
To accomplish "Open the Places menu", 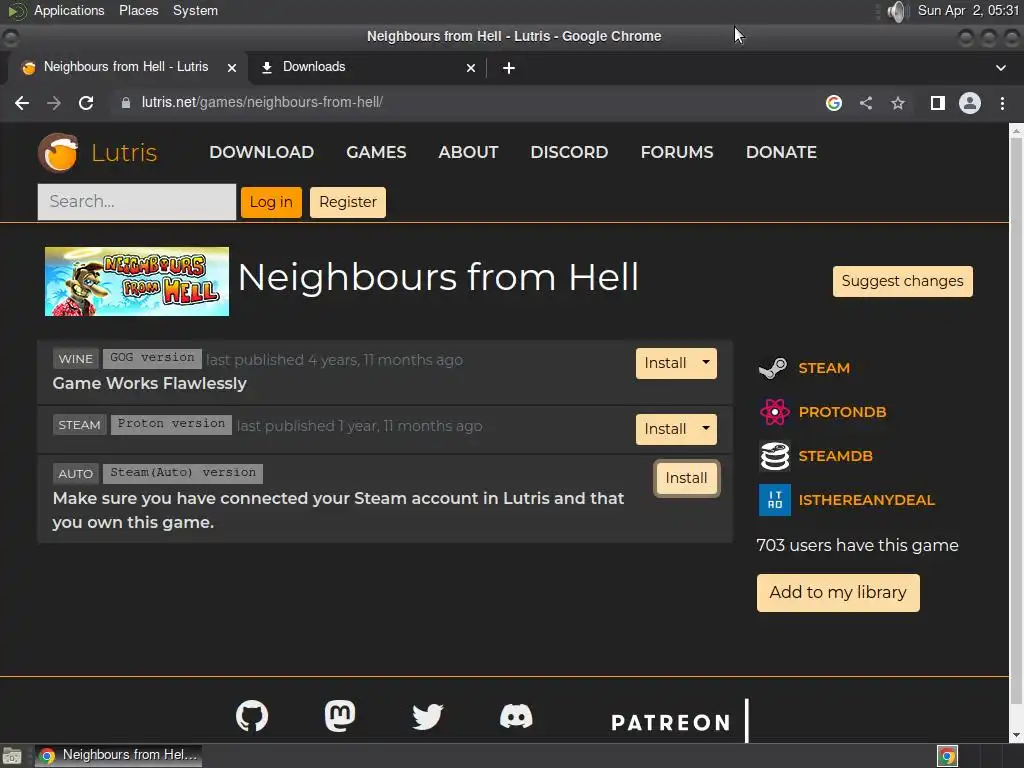I will pos(138,11).
